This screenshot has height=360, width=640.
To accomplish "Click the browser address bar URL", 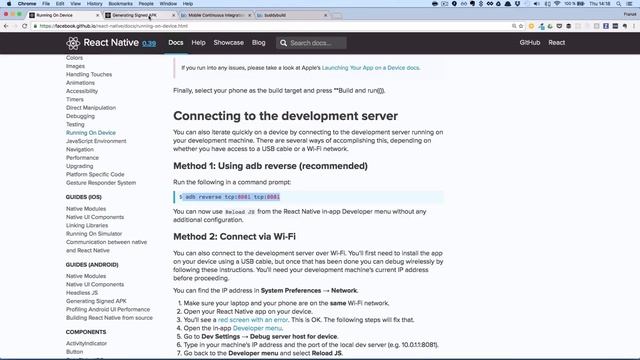I will pos(114,26).
